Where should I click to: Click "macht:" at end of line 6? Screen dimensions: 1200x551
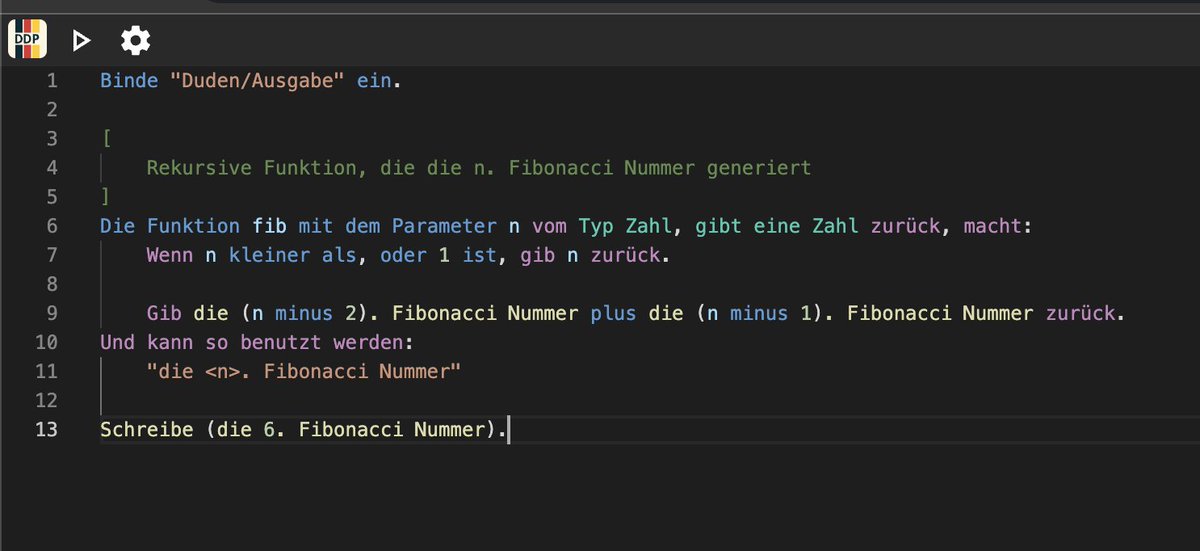(x=997, y=226)
